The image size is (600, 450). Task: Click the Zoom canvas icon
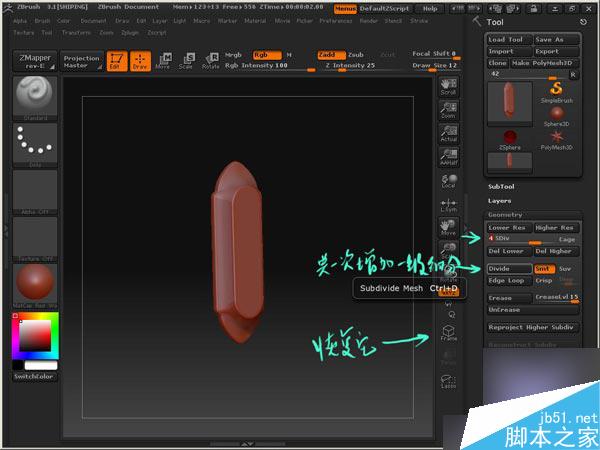(448, 110)
